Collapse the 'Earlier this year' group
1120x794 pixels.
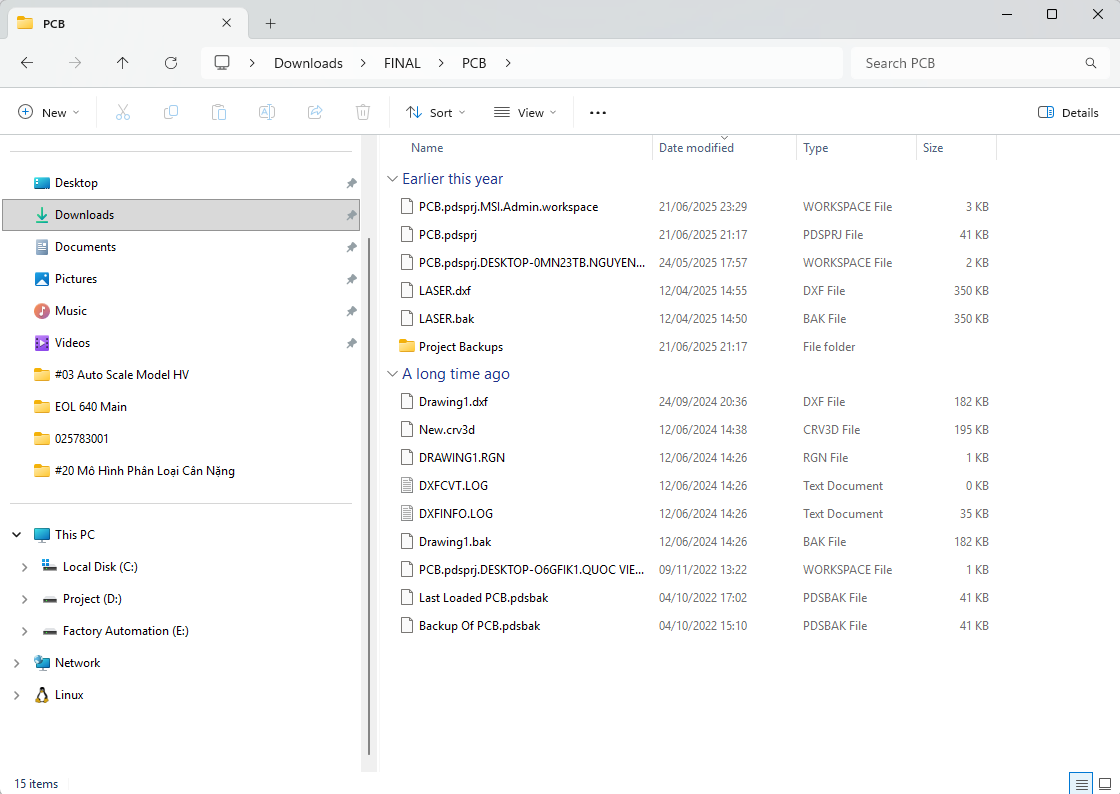click(391, 179)
